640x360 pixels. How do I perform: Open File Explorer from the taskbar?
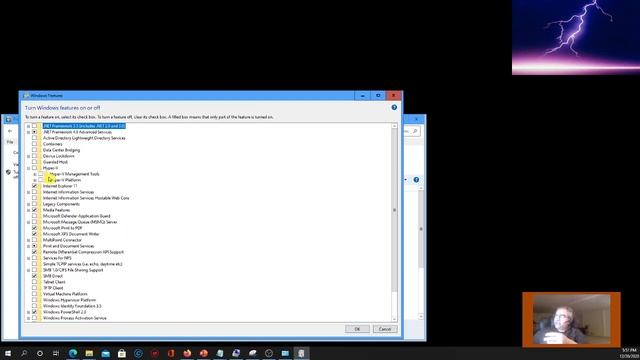tap(89, 353)
